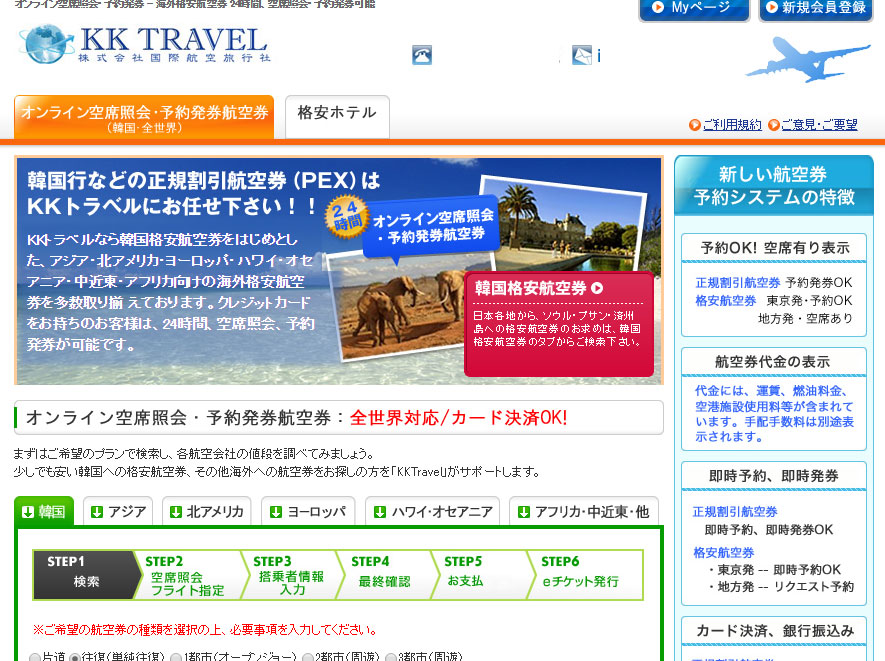
Task: Click the カード決済、銀行振込み heading
Action: (x=775, y=631)
